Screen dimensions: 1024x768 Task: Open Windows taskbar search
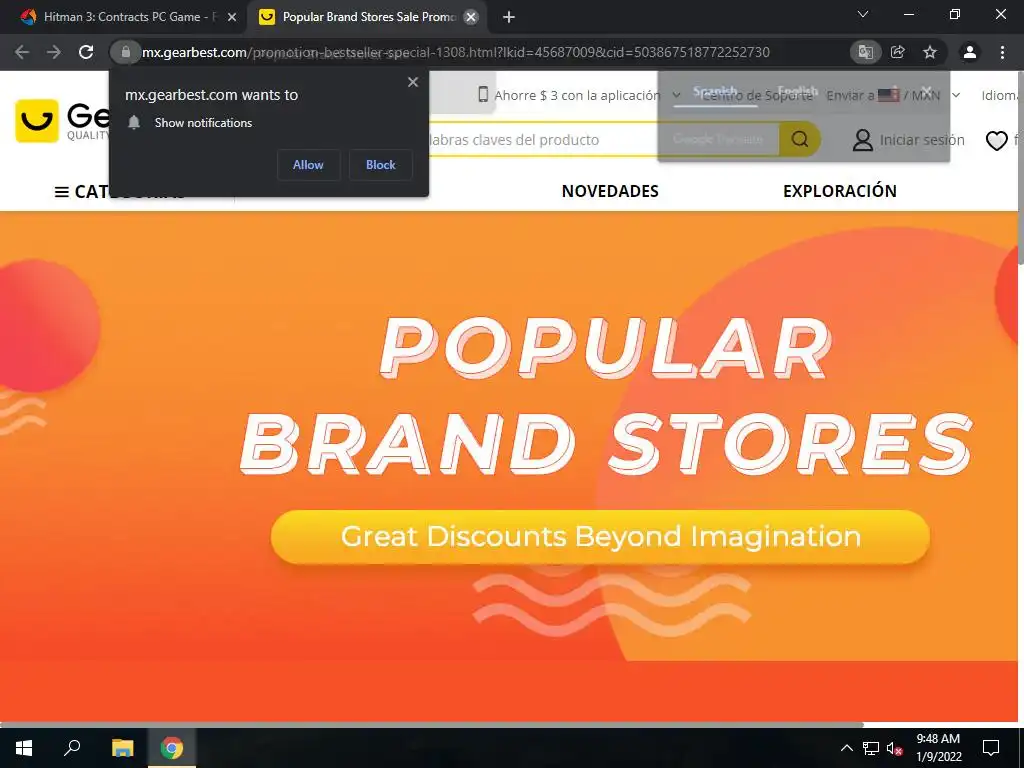point(72,748)
